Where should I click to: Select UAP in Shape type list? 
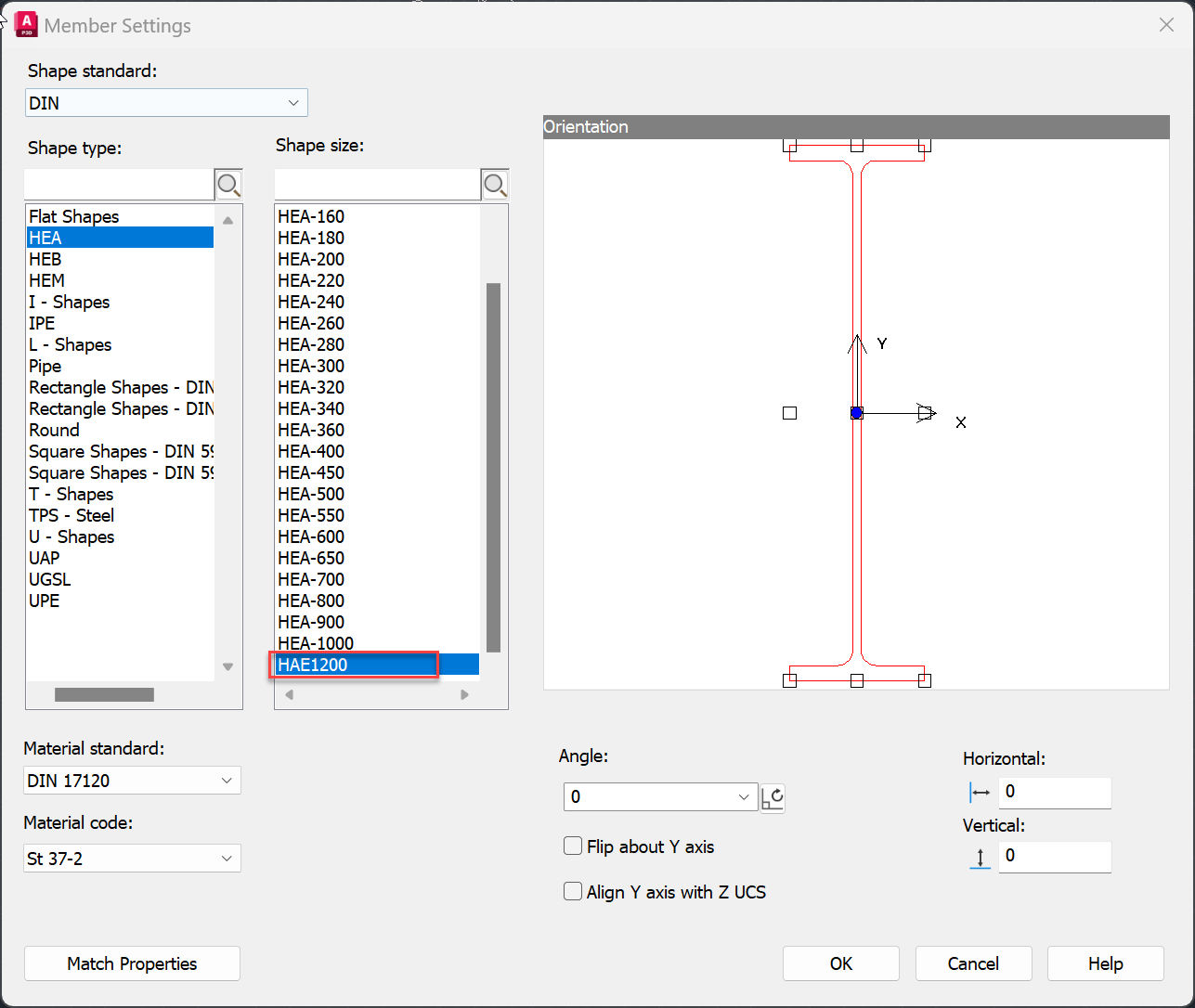point(120,558)
